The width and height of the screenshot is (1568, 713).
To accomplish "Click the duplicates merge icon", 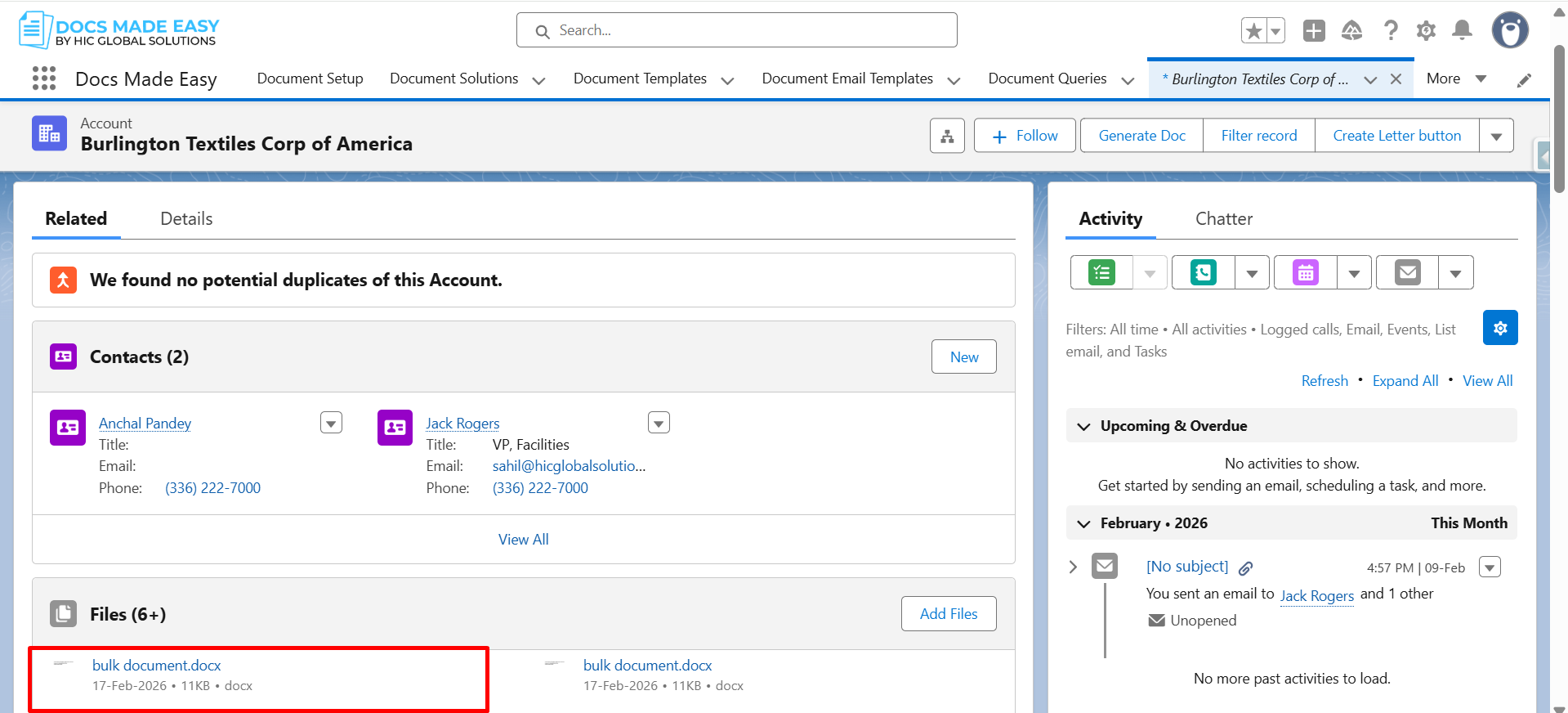I will (63, 280).
